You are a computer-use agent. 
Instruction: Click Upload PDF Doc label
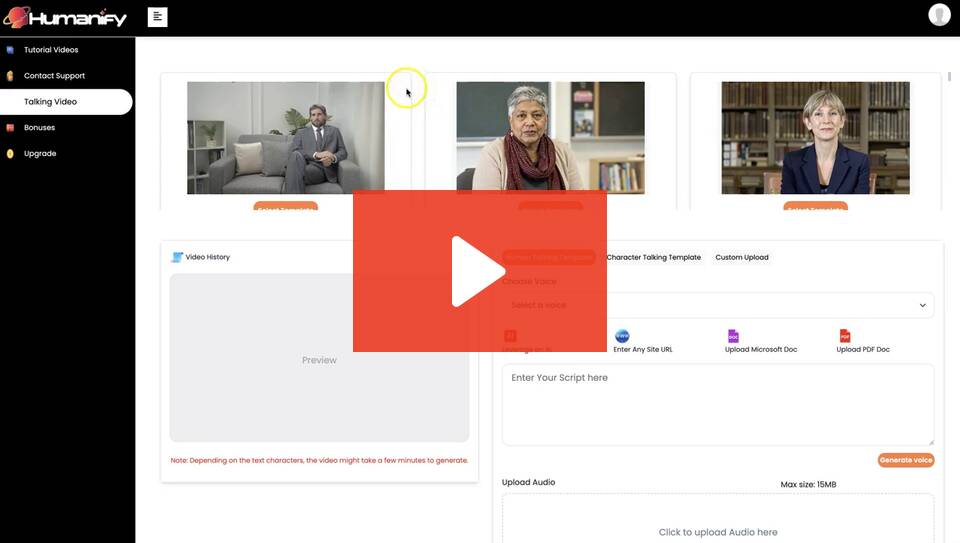pyautogui.click(x=863, y=350)
